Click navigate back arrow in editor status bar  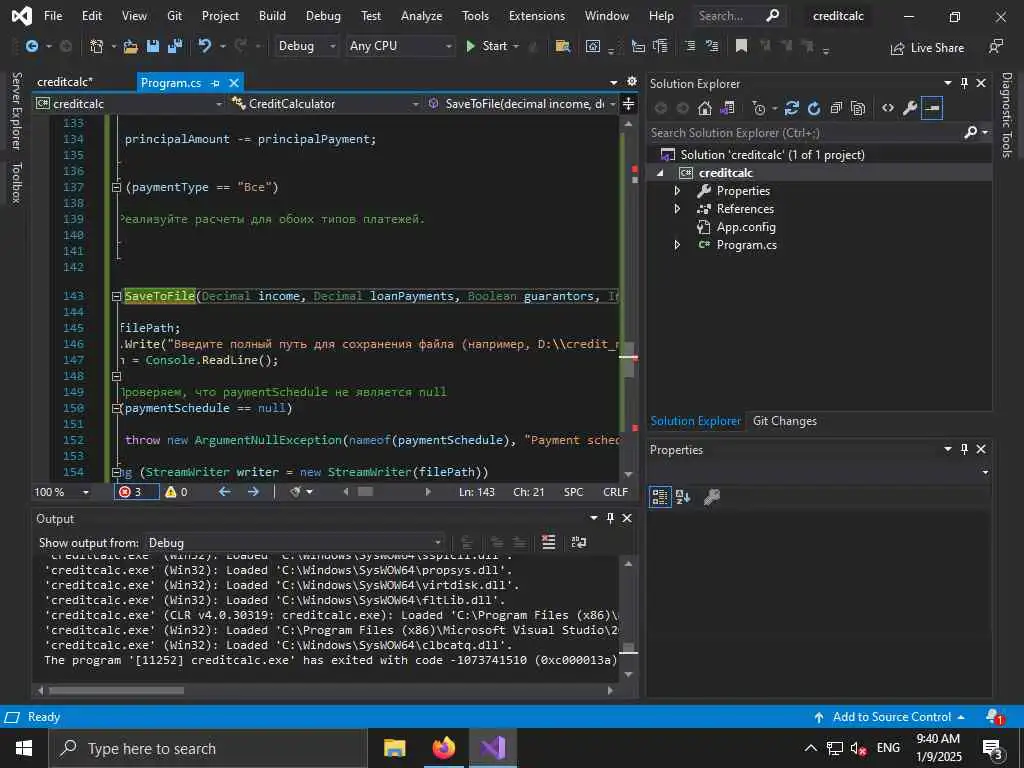click(x=225, y=492)
